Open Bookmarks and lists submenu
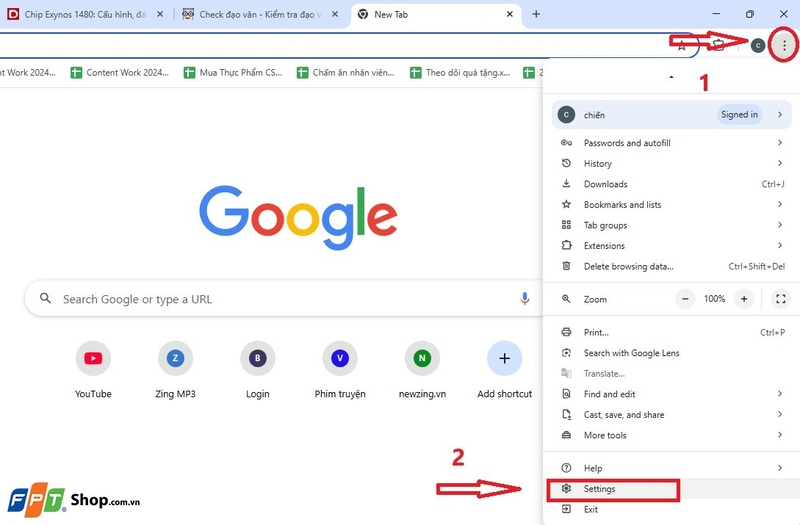Image resolution: width=800 pixels, height=525 pixels. (671, 205)
